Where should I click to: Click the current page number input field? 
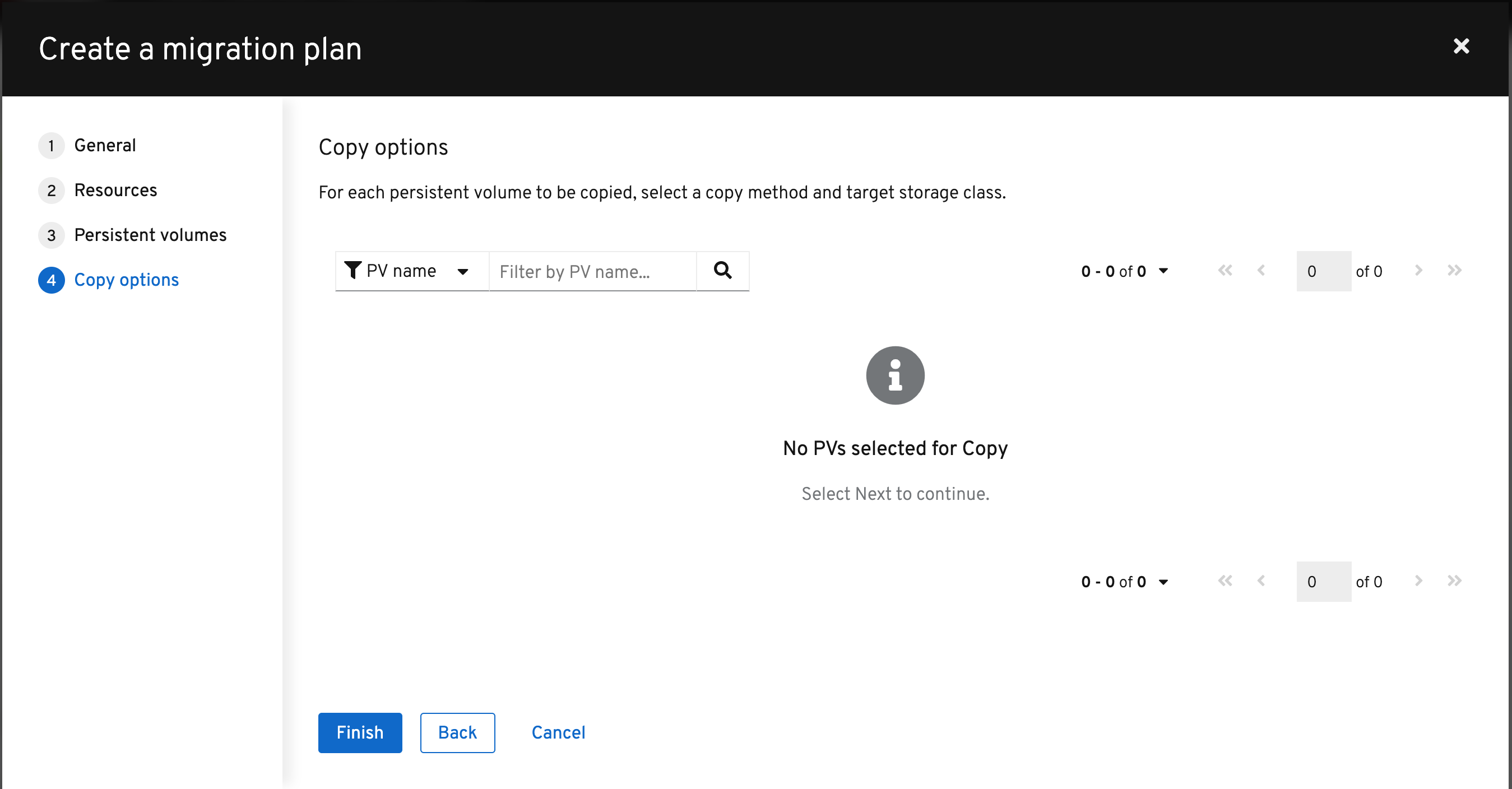(1323, 271)
